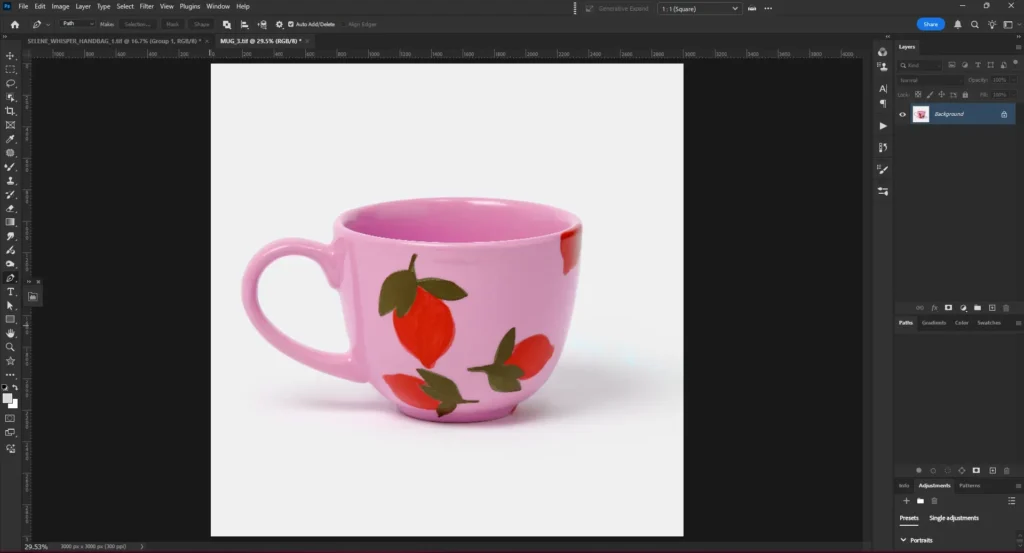Screen dimensions: 1024x553
Task: Select the Lasso tool
Action: tap(10, 84)
